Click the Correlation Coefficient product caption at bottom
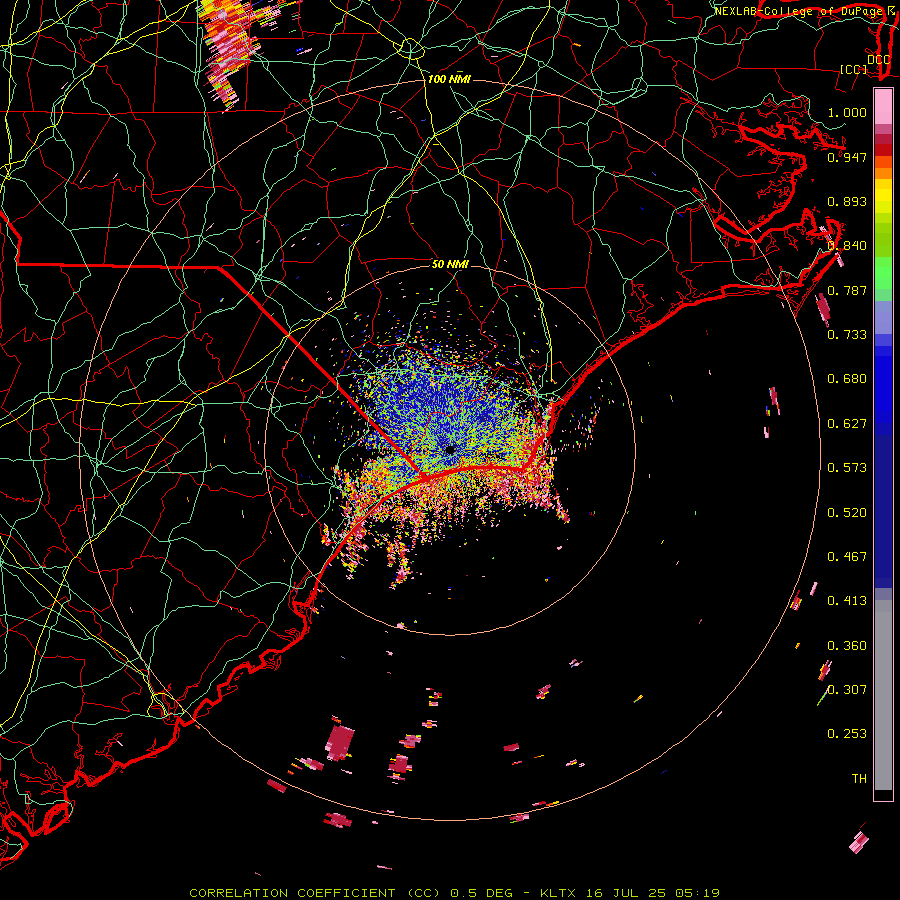 (x=454, y=893)
